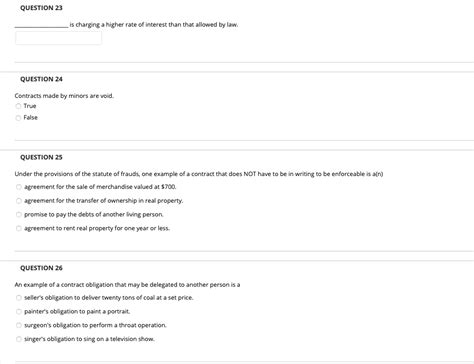The image size is (474, 364).
Task: Click the delegated contract obligation question text
Action: click(x=127, y=285)
